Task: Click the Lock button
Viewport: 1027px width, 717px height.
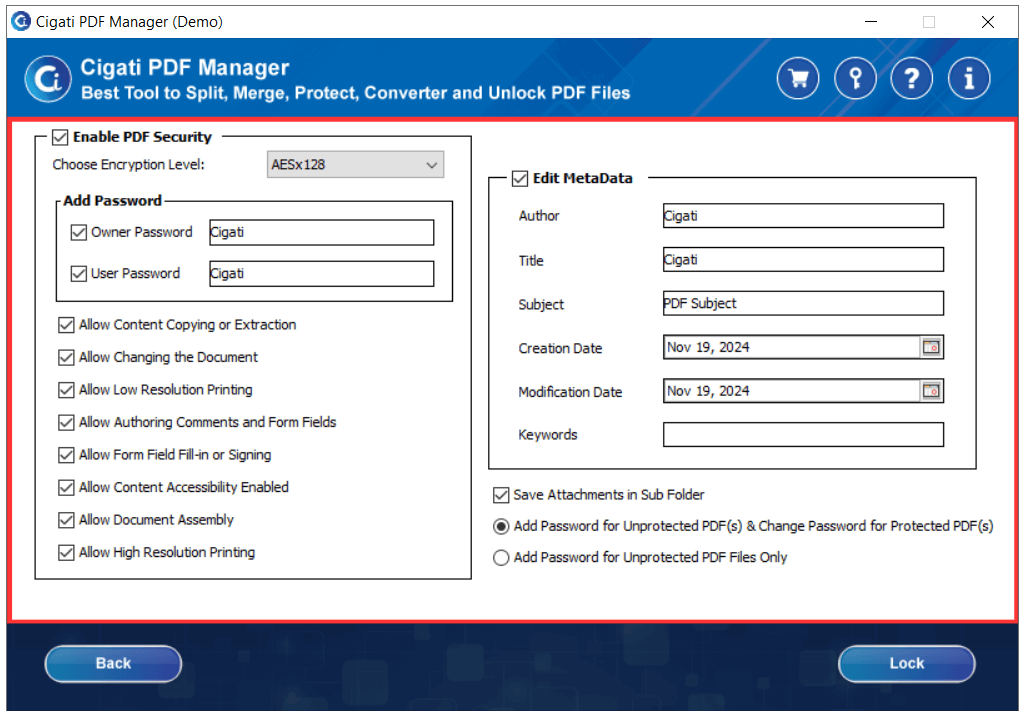Action: [906, 664]
